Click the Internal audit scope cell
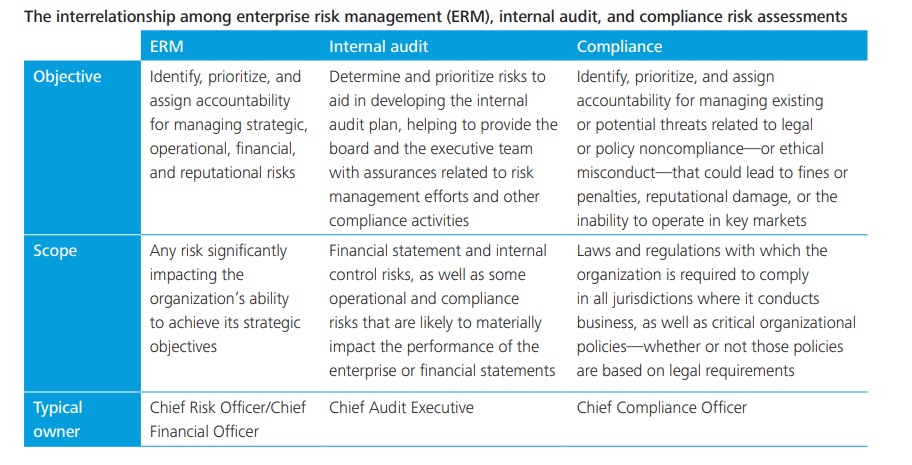The image size is (912, 465). (442, 310)
